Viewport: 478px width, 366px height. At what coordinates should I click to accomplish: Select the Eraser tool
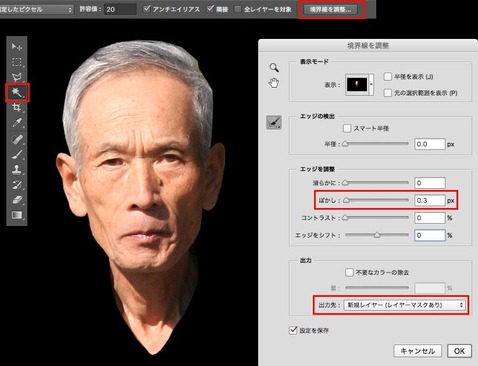coord(17,200)
